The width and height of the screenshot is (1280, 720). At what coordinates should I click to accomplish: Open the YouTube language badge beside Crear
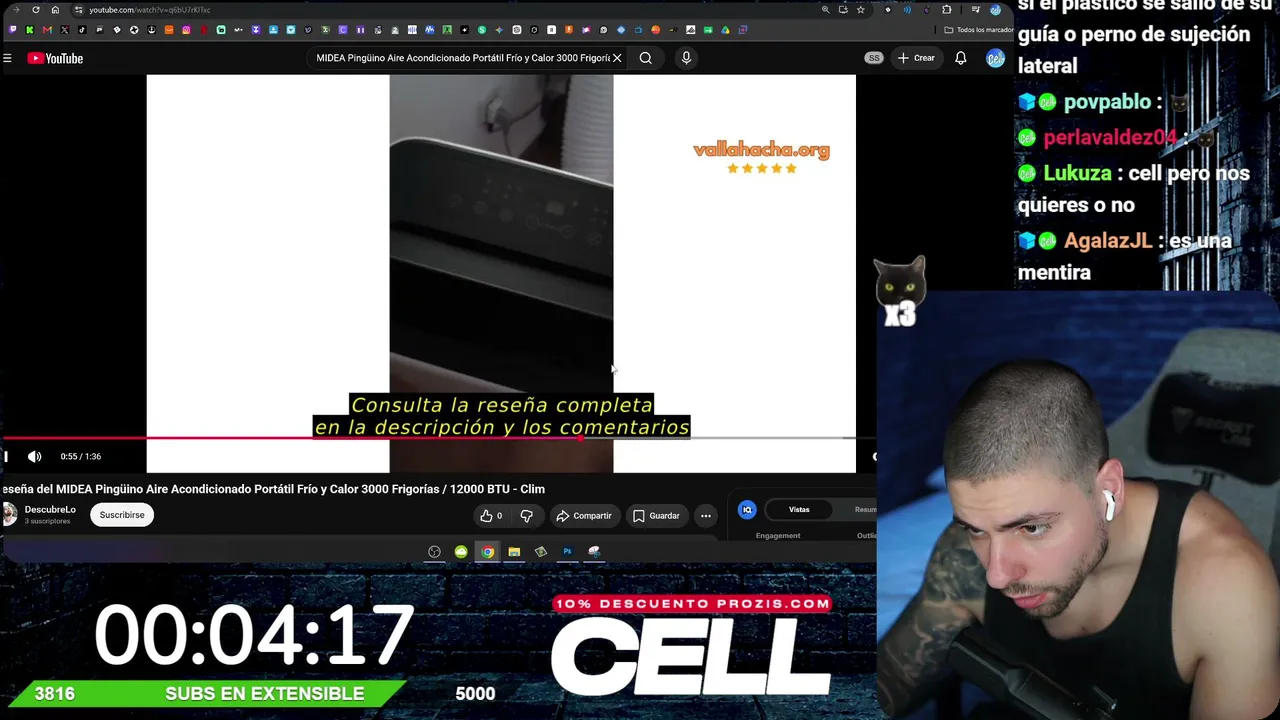point(874,58)
